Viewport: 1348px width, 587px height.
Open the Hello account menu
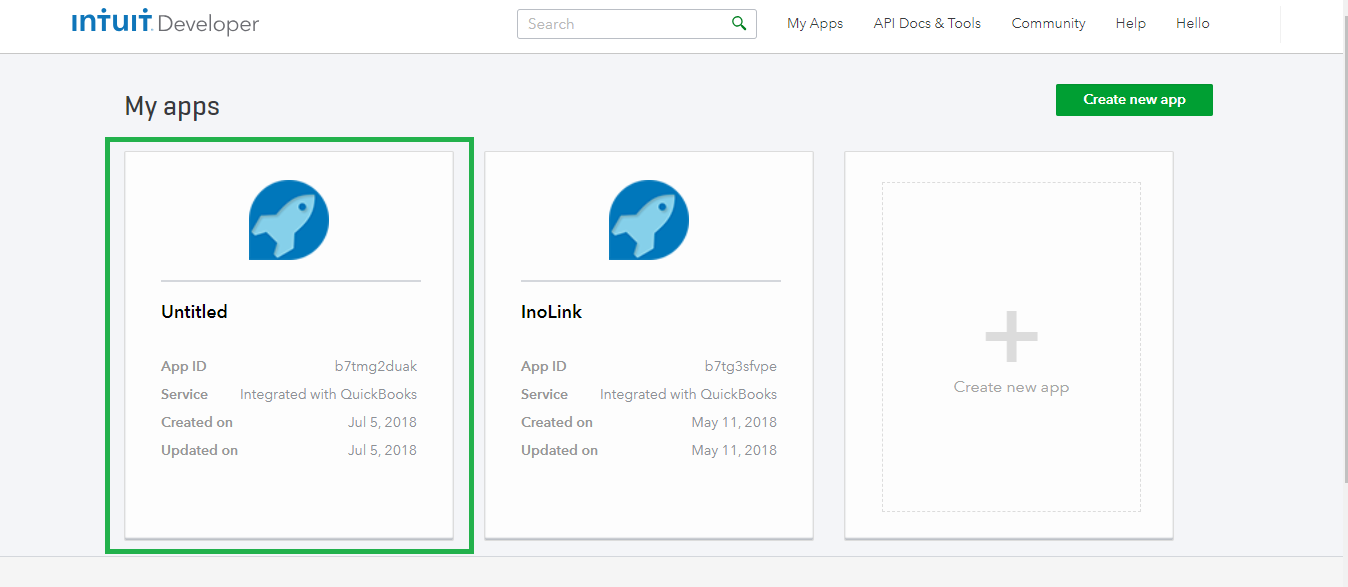[1193, 23]
